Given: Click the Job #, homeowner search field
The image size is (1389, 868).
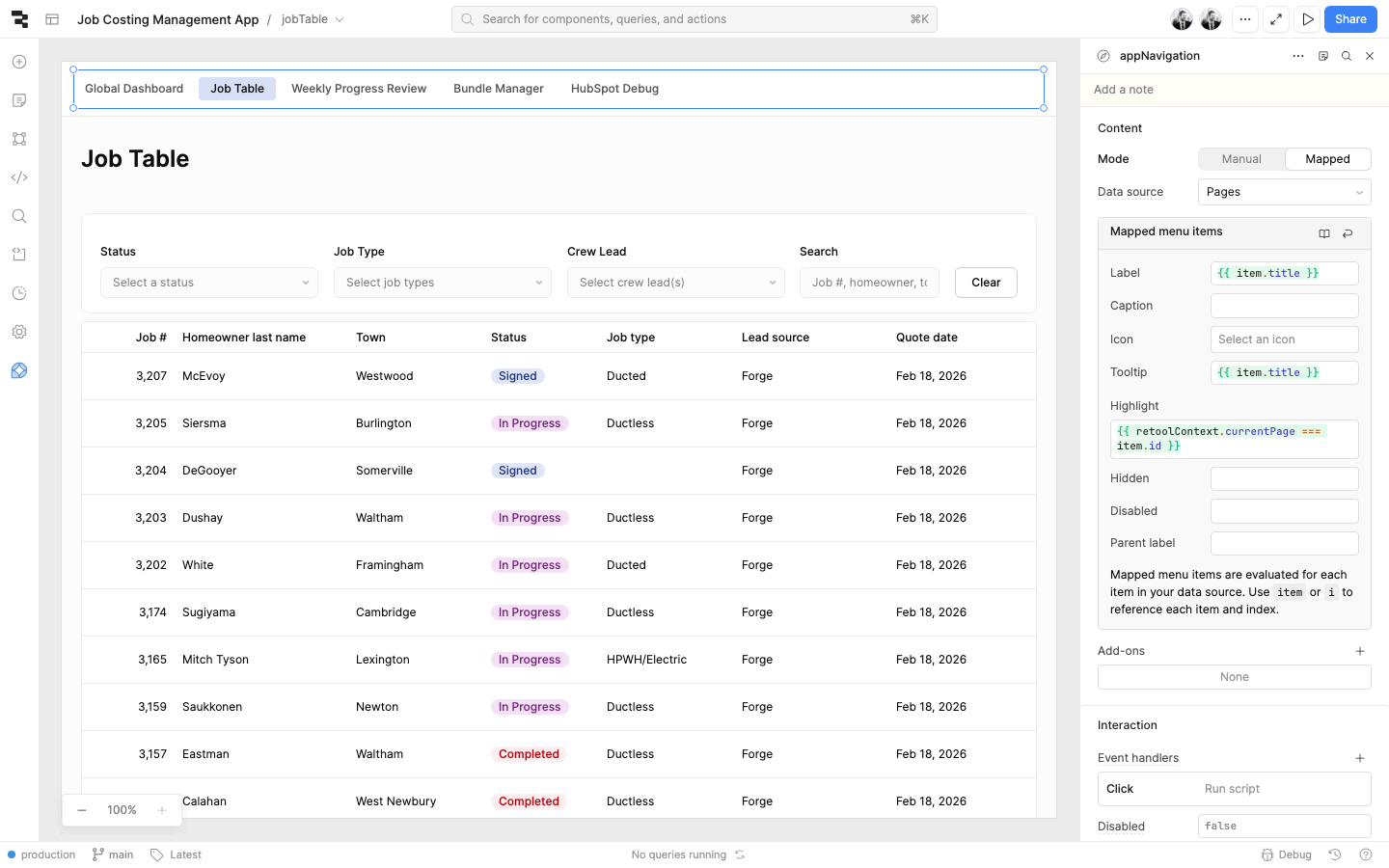Looking at the screenshot, I should 869,283.
